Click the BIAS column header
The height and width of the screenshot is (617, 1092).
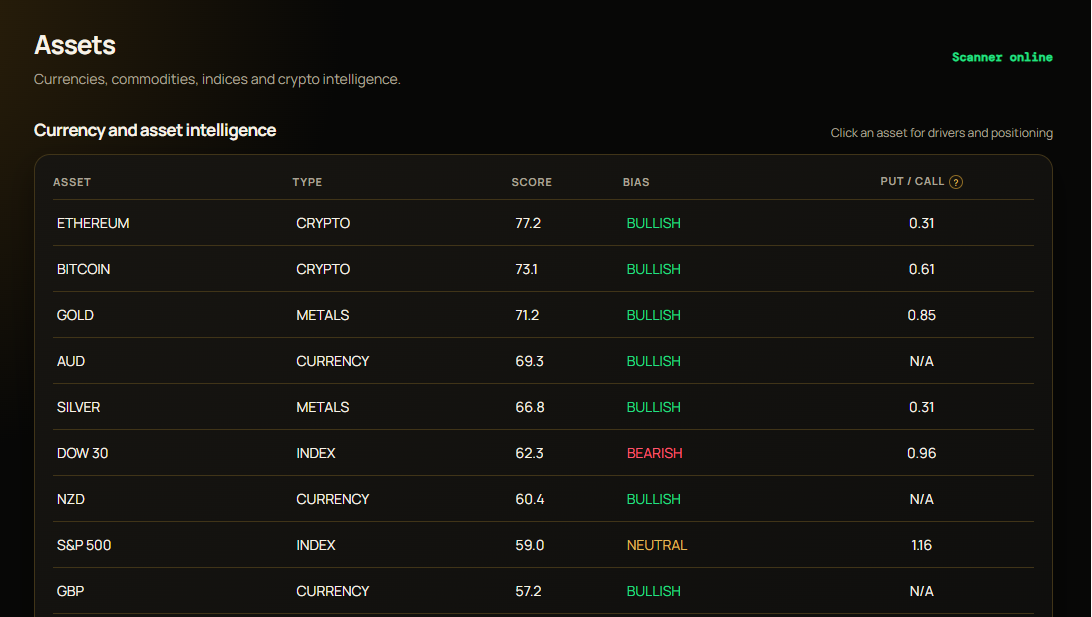[636, 182]
